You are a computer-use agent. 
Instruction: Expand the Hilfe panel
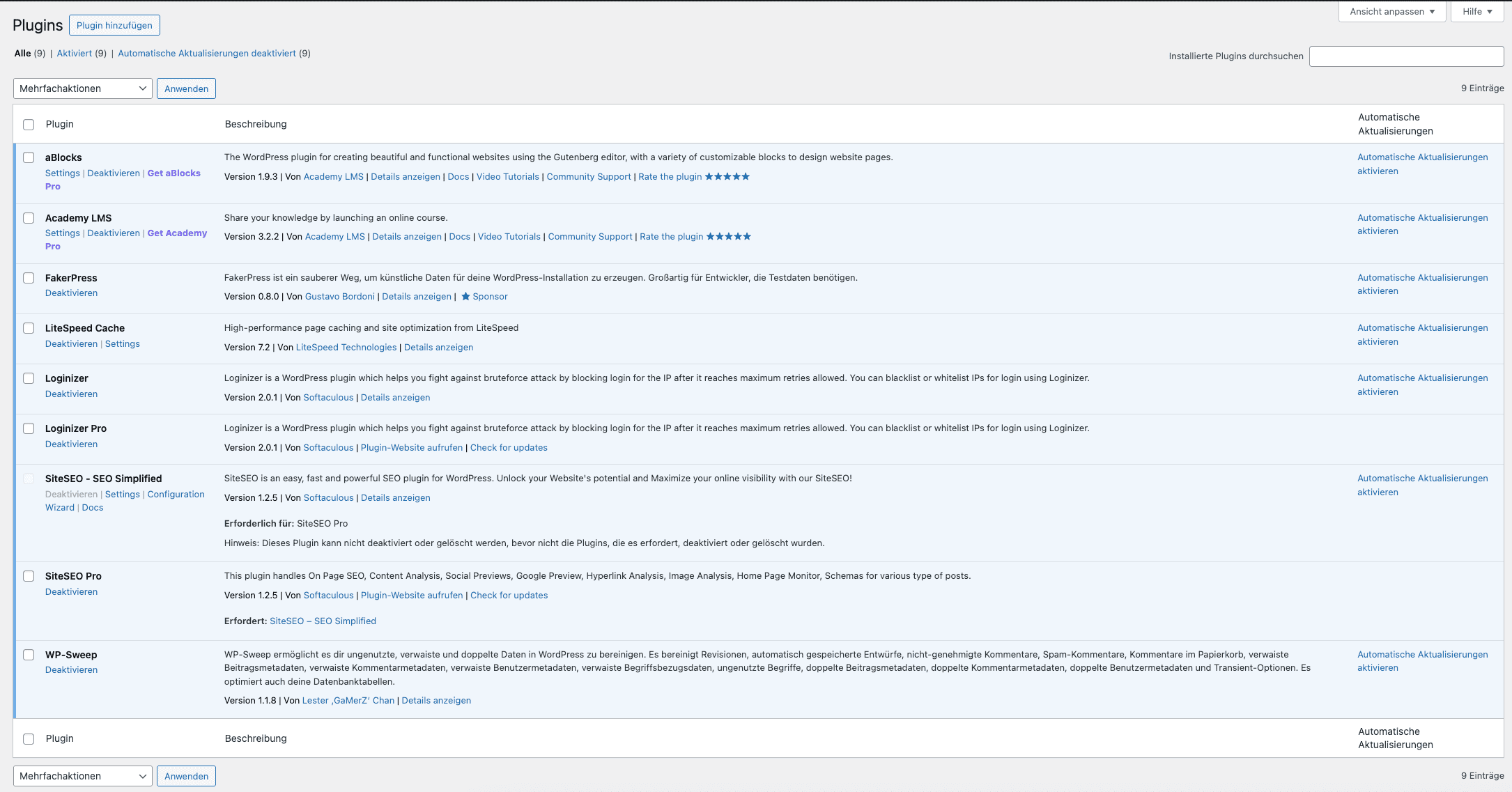tap(1477, 11)
